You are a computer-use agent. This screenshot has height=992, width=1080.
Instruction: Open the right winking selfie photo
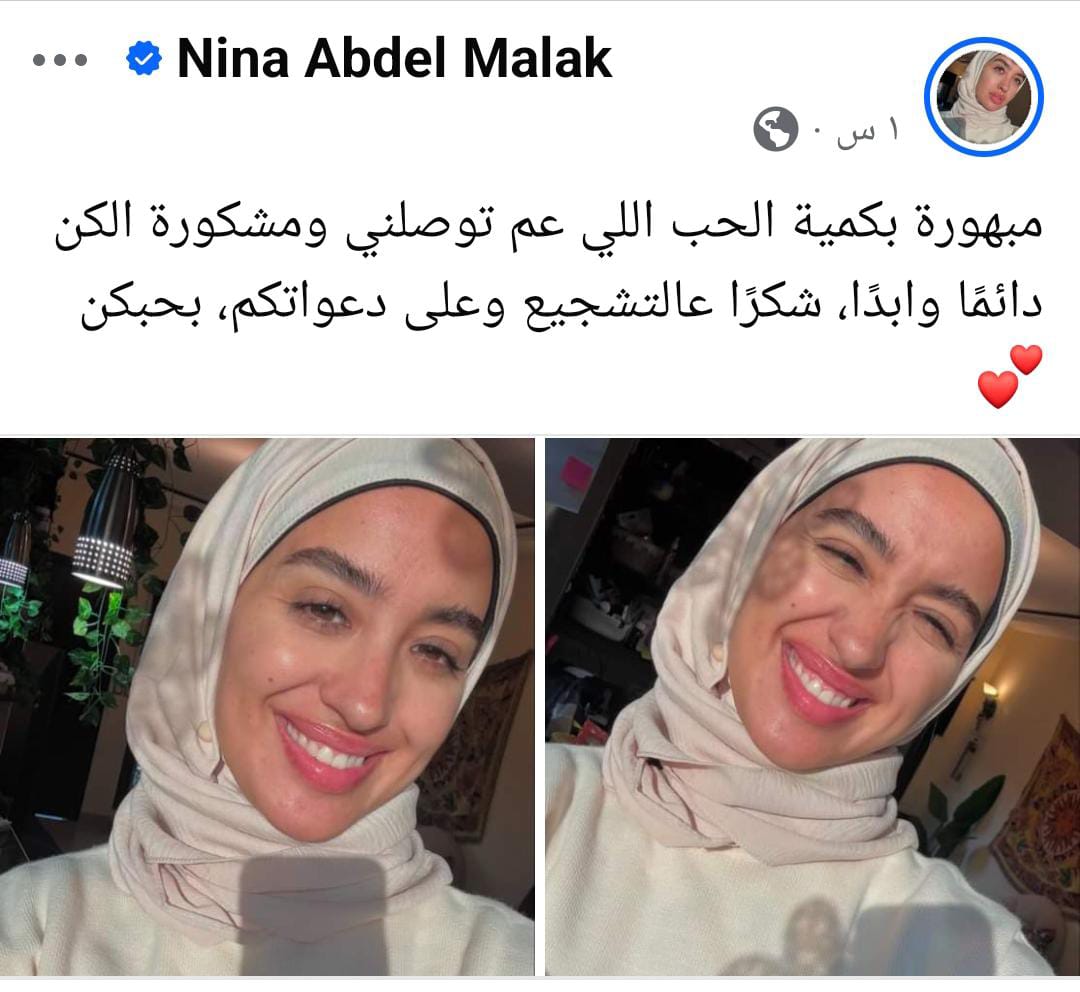[813, 707]
